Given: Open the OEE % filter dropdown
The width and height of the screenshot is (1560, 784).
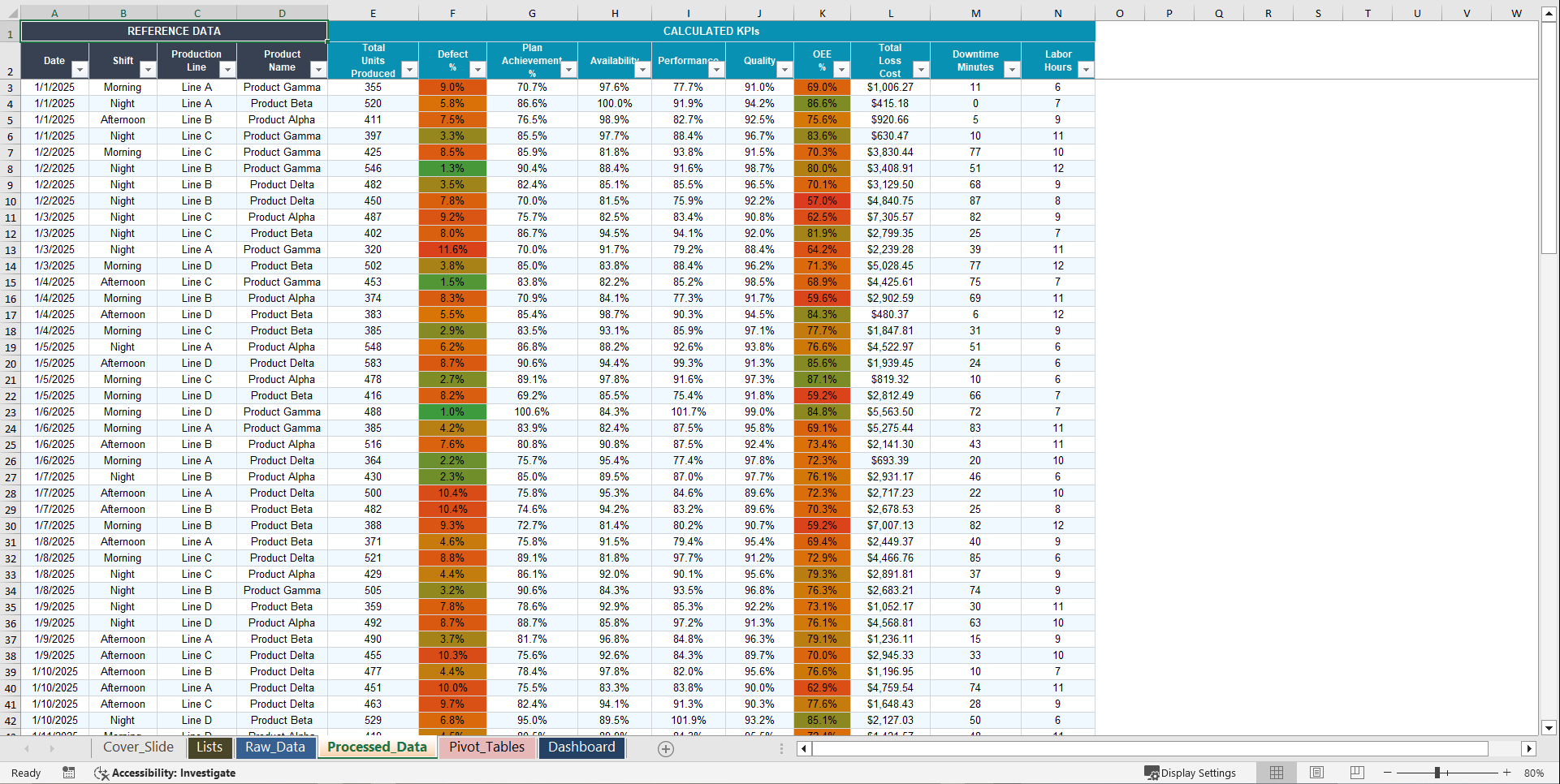Looking at the screenshot, I should click(x=840, y=70).
